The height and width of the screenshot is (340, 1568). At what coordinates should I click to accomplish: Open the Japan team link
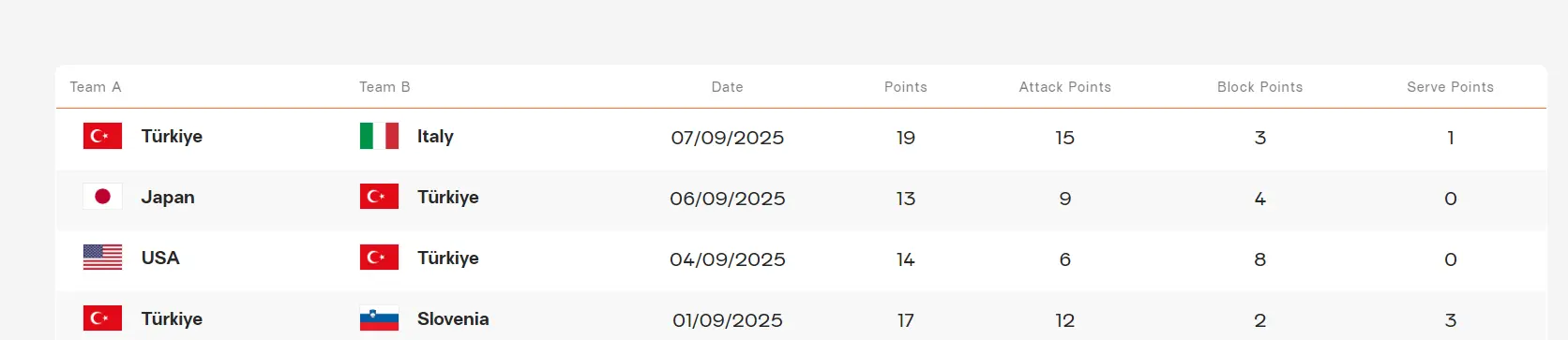(x=168, y=198)
